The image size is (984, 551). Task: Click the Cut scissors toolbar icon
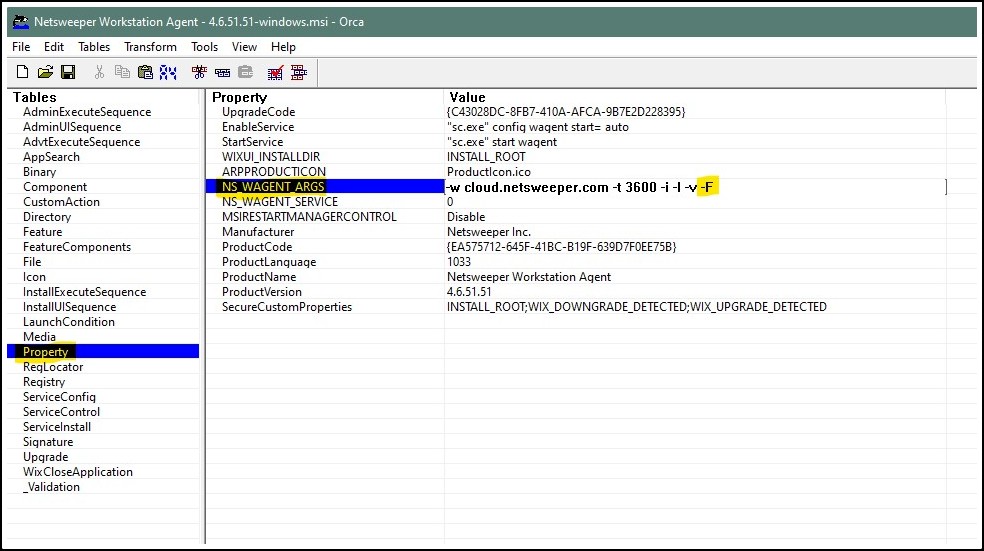pos(99,72)
